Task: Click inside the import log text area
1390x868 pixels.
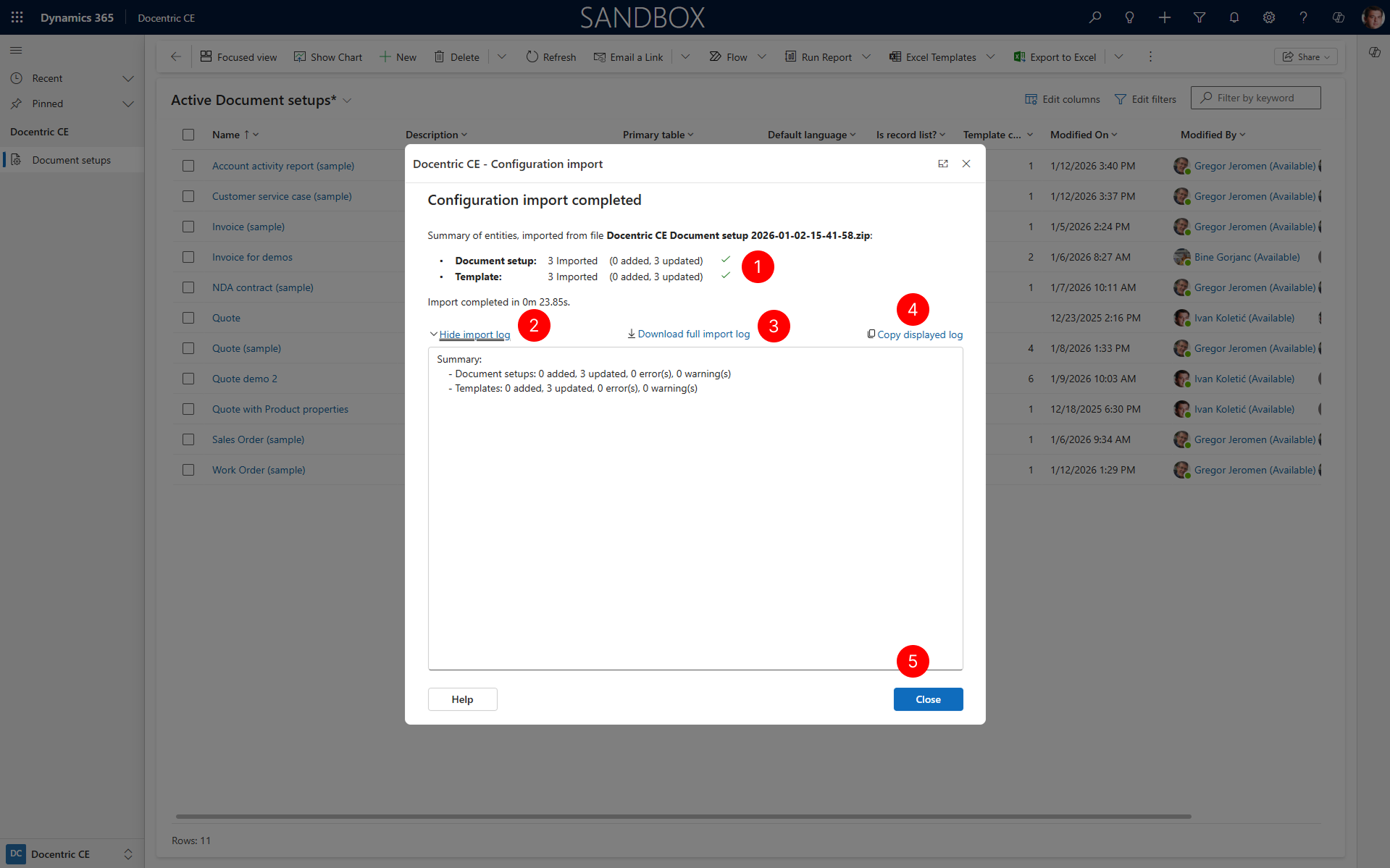Action: 695,508
